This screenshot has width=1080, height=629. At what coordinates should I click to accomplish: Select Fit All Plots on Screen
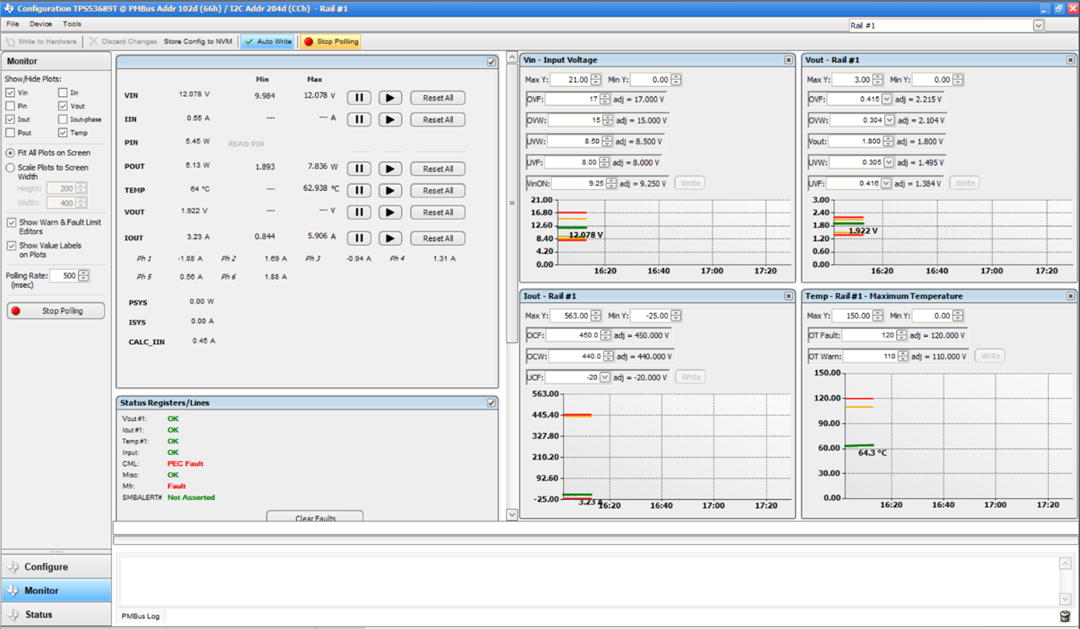10,153
